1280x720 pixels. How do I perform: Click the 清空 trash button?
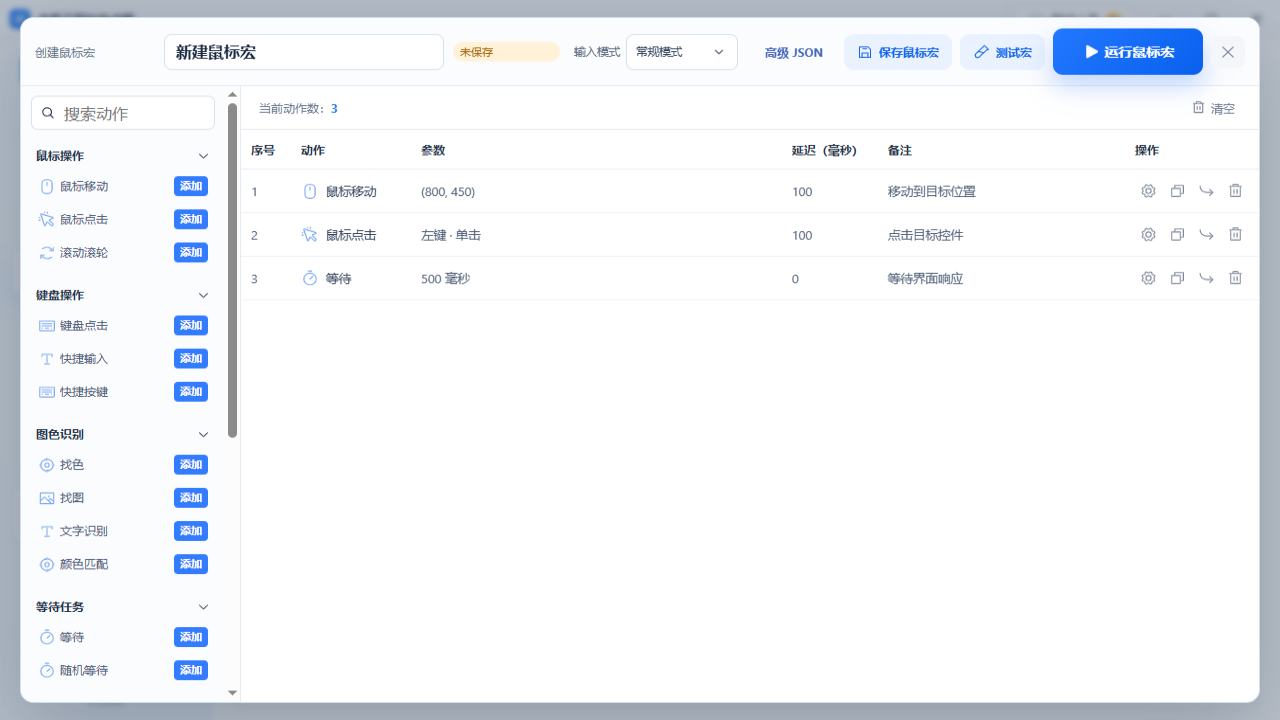pos(1213,108)
